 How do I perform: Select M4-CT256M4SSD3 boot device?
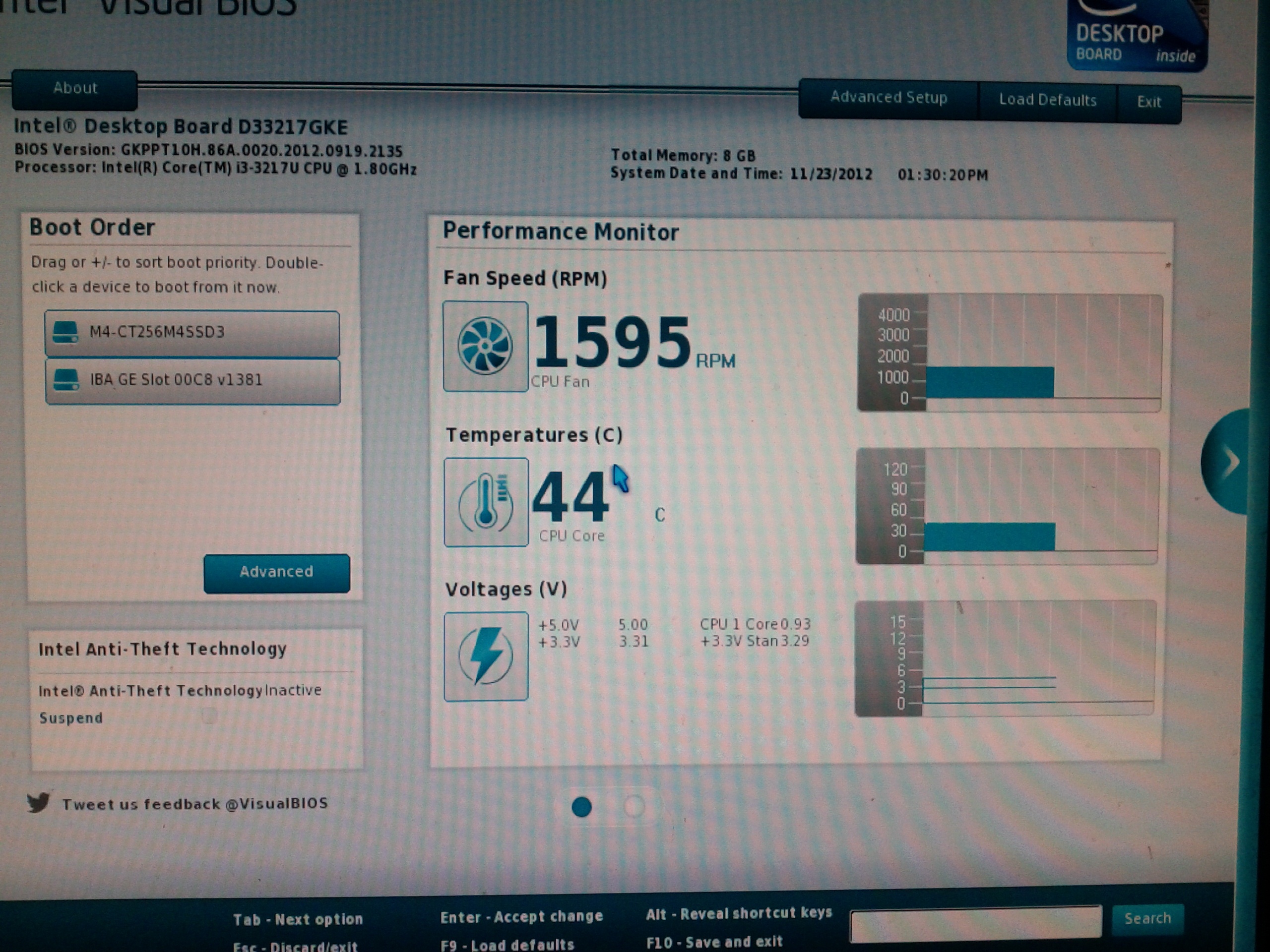pos(192,333)
